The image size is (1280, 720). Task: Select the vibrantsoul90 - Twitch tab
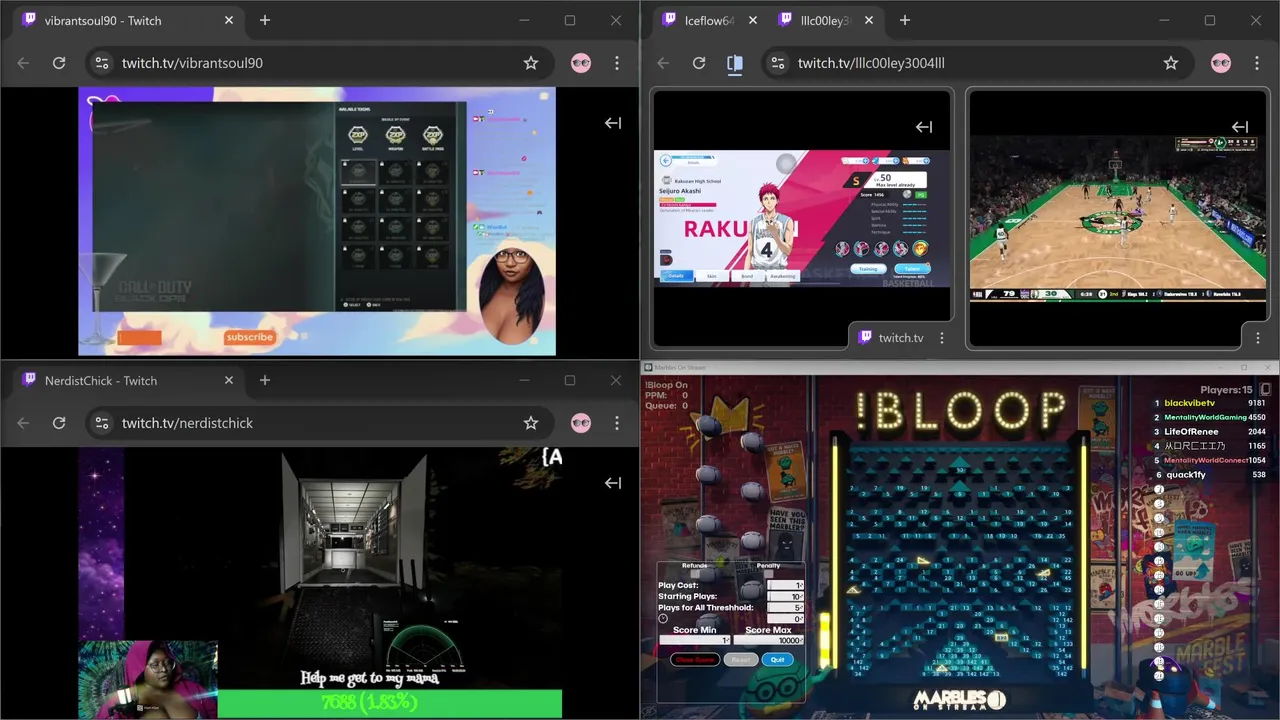click(126, 20)
